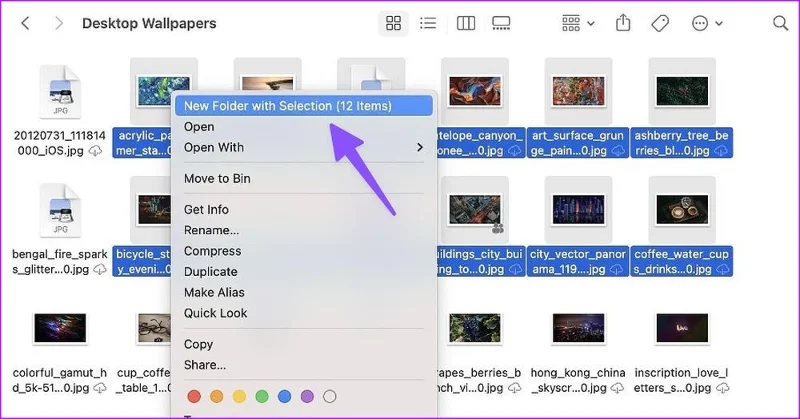Click the grapes berries thumbnail

[474, 328]
